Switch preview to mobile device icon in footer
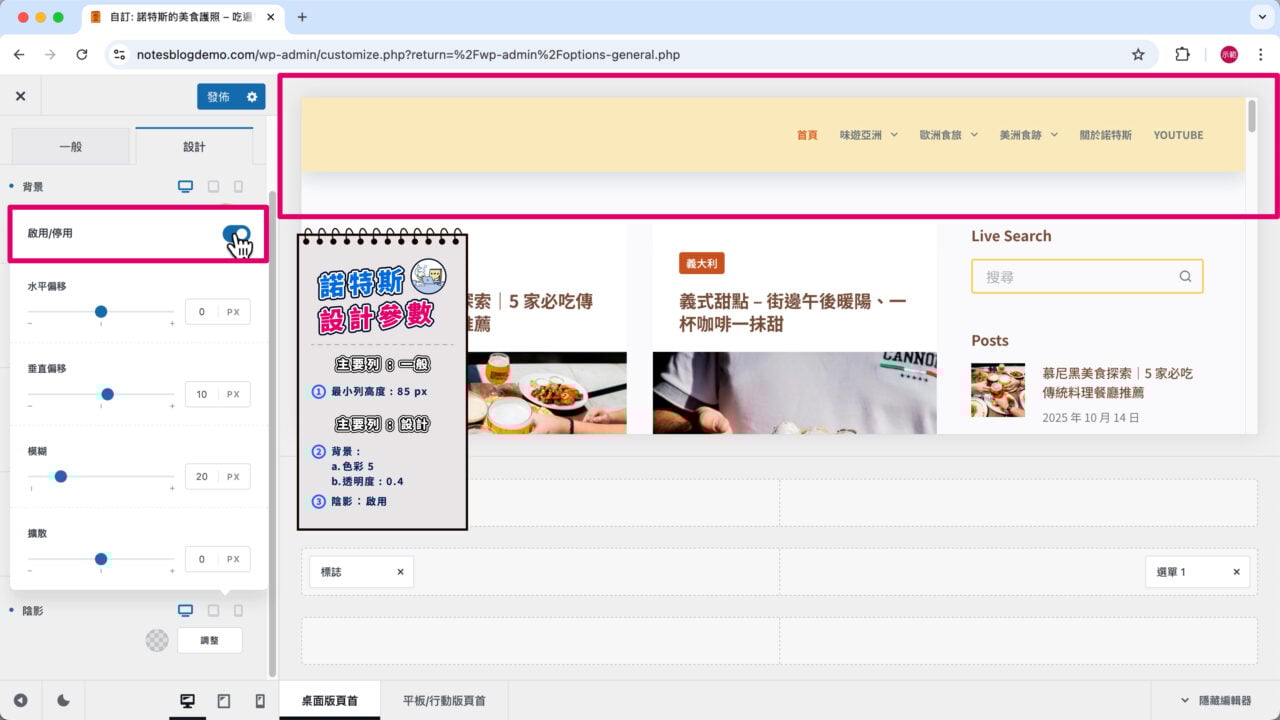The image size is (1280, 720). 260,701
